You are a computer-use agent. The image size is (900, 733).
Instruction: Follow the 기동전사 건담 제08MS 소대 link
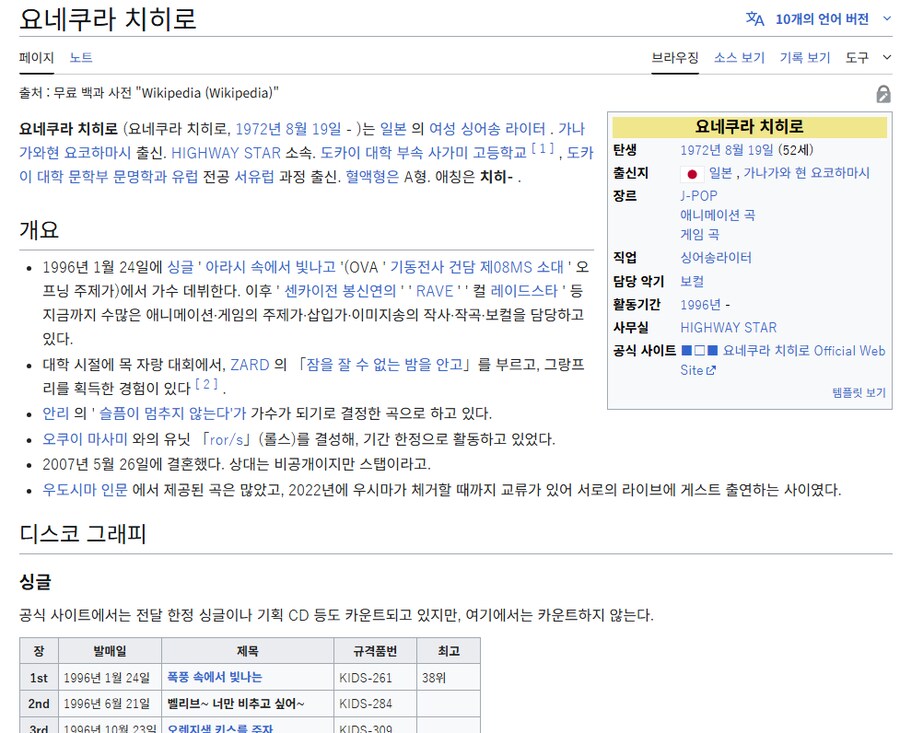click(x=477, y=267)
